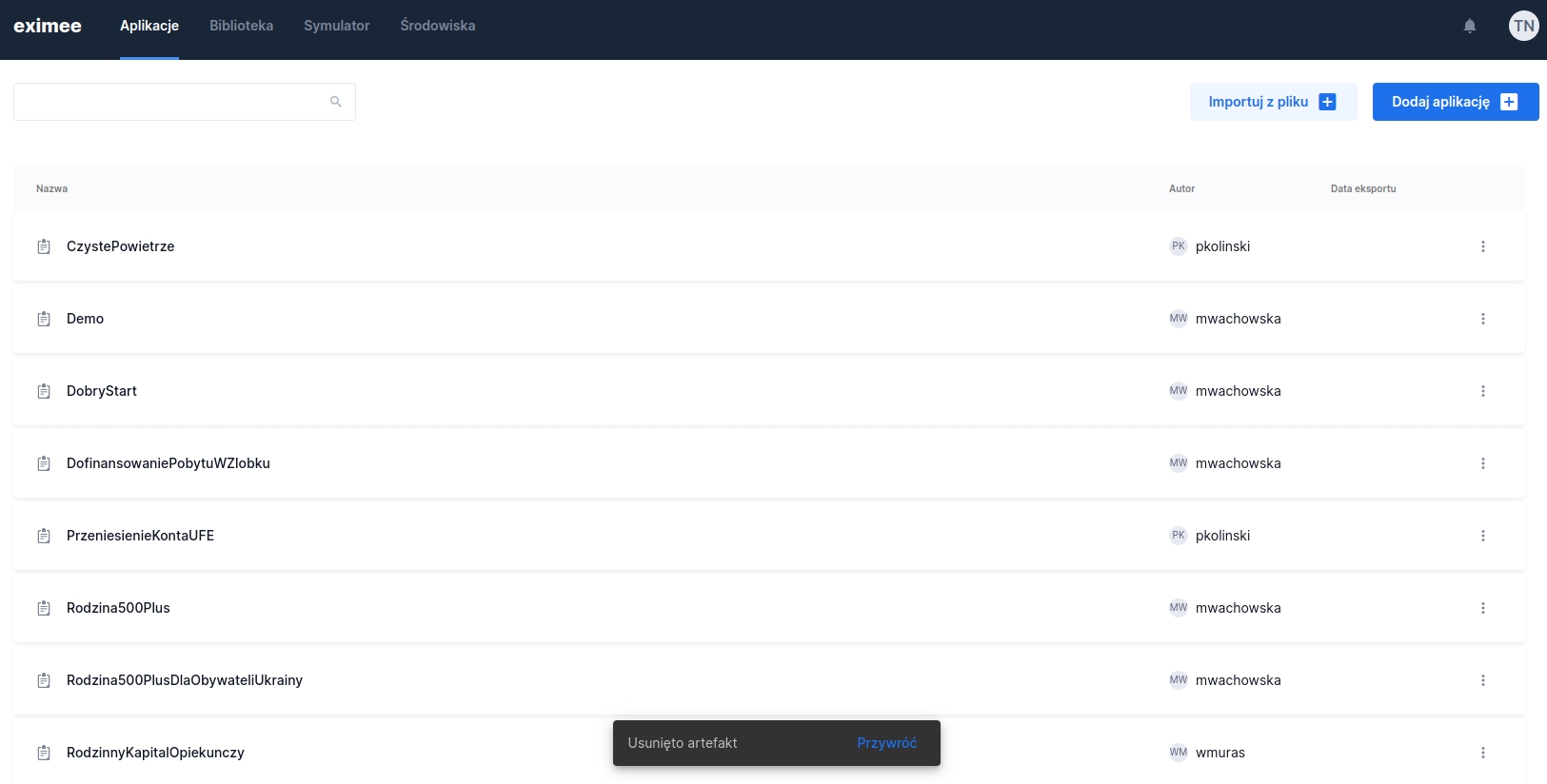Switch to the Biblioteka tab
Viewport: 1547px width, 784px height.
[241, 26]
